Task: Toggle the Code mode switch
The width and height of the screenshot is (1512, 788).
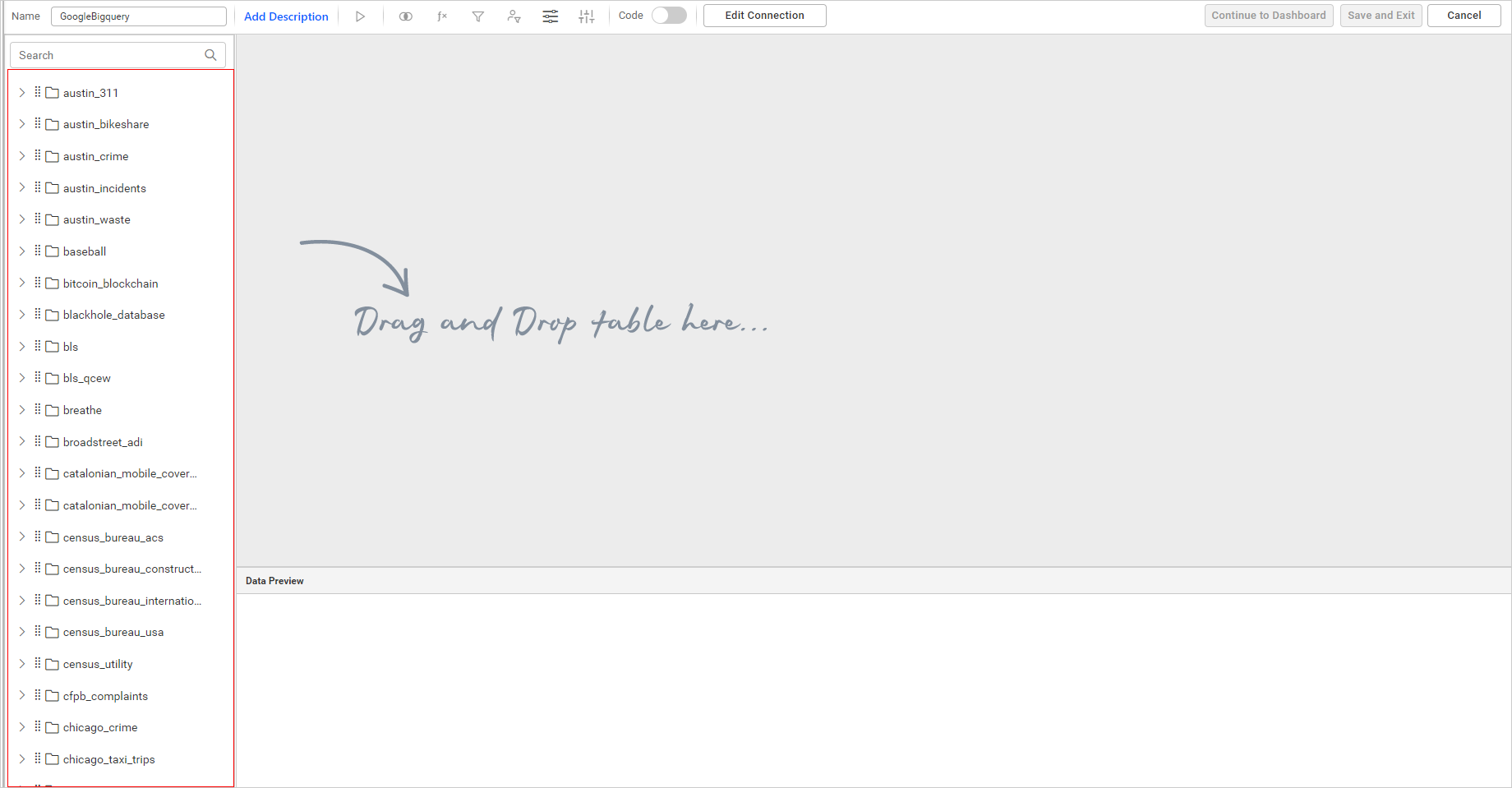Action: click(x=669, y=16)
